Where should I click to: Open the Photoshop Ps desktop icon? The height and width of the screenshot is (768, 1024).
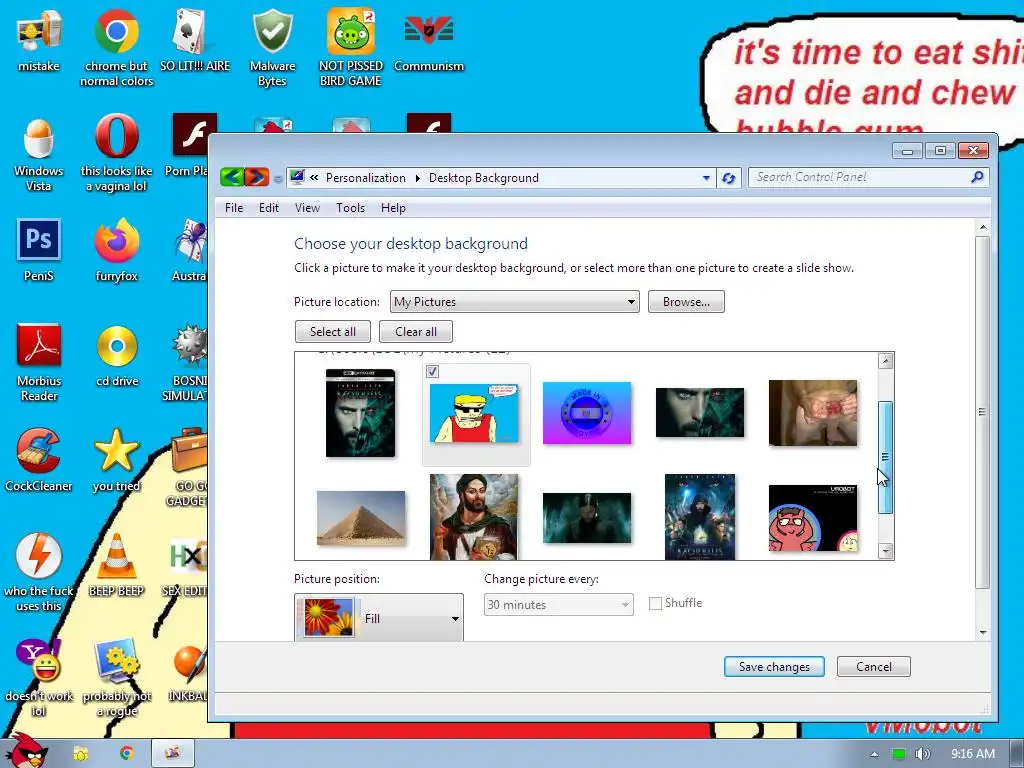(x=39, y=250)
